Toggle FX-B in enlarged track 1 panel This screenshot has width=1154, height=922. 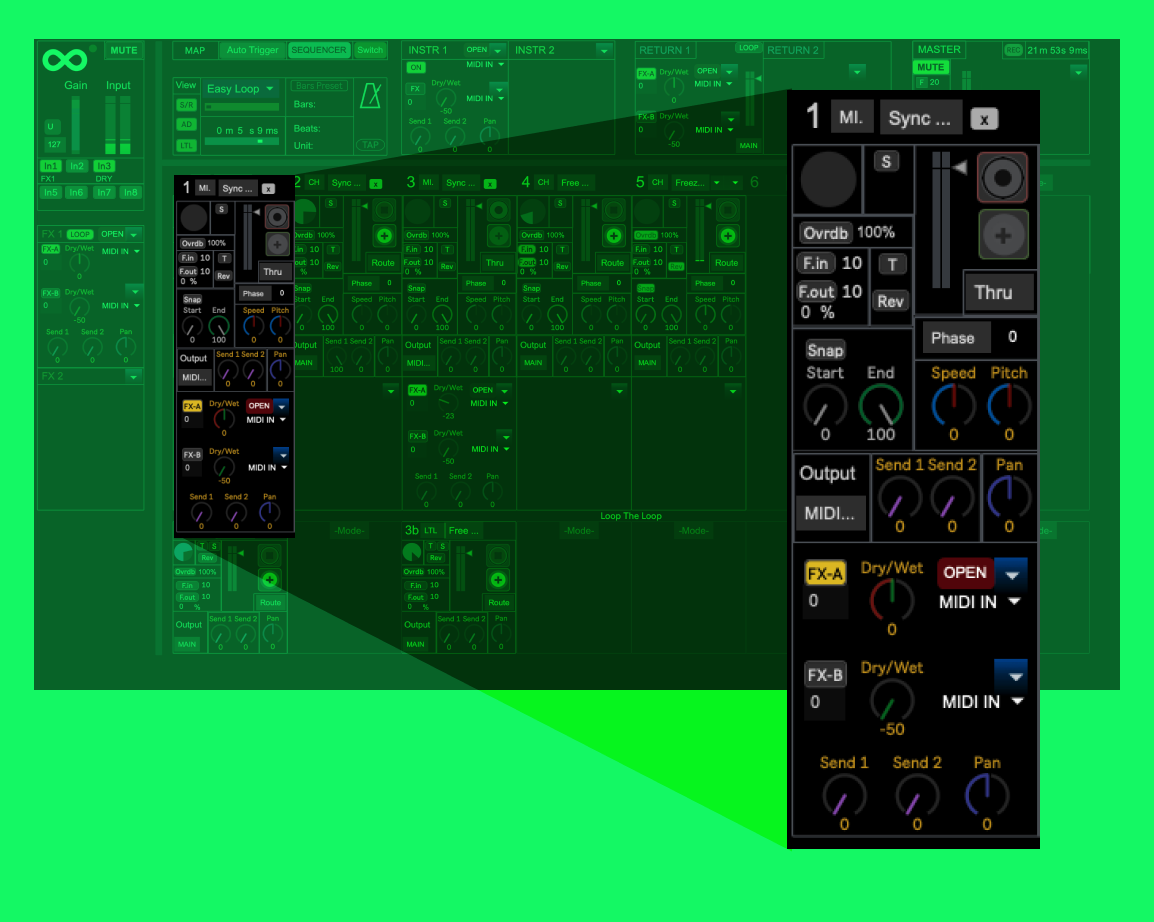pyautogui.click(x=825, y=675)
